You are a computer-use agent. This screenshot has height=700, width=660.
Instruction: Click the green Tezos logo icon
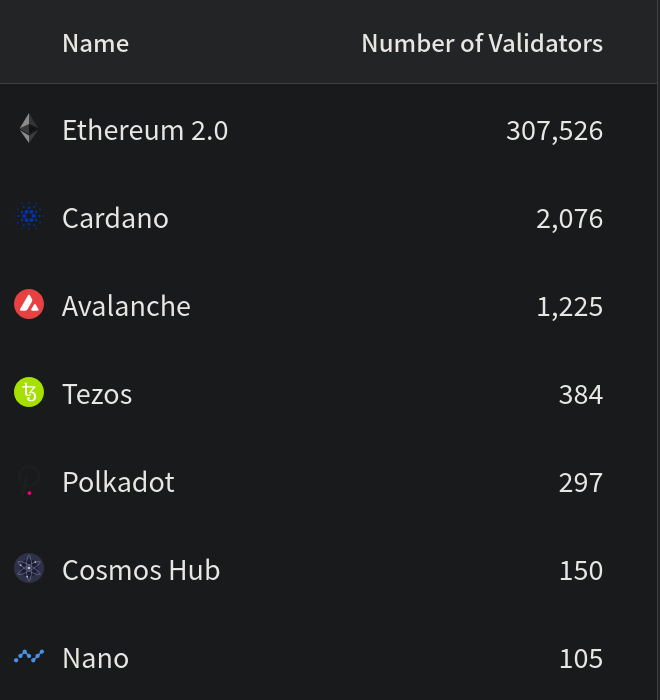tap(29, 393)
